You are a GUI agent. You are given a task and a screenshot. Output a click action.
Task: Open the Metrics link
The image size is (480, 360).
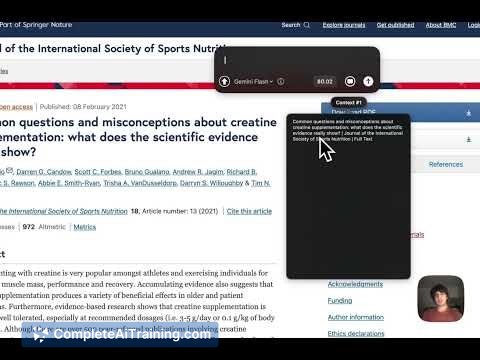point(85,227)
